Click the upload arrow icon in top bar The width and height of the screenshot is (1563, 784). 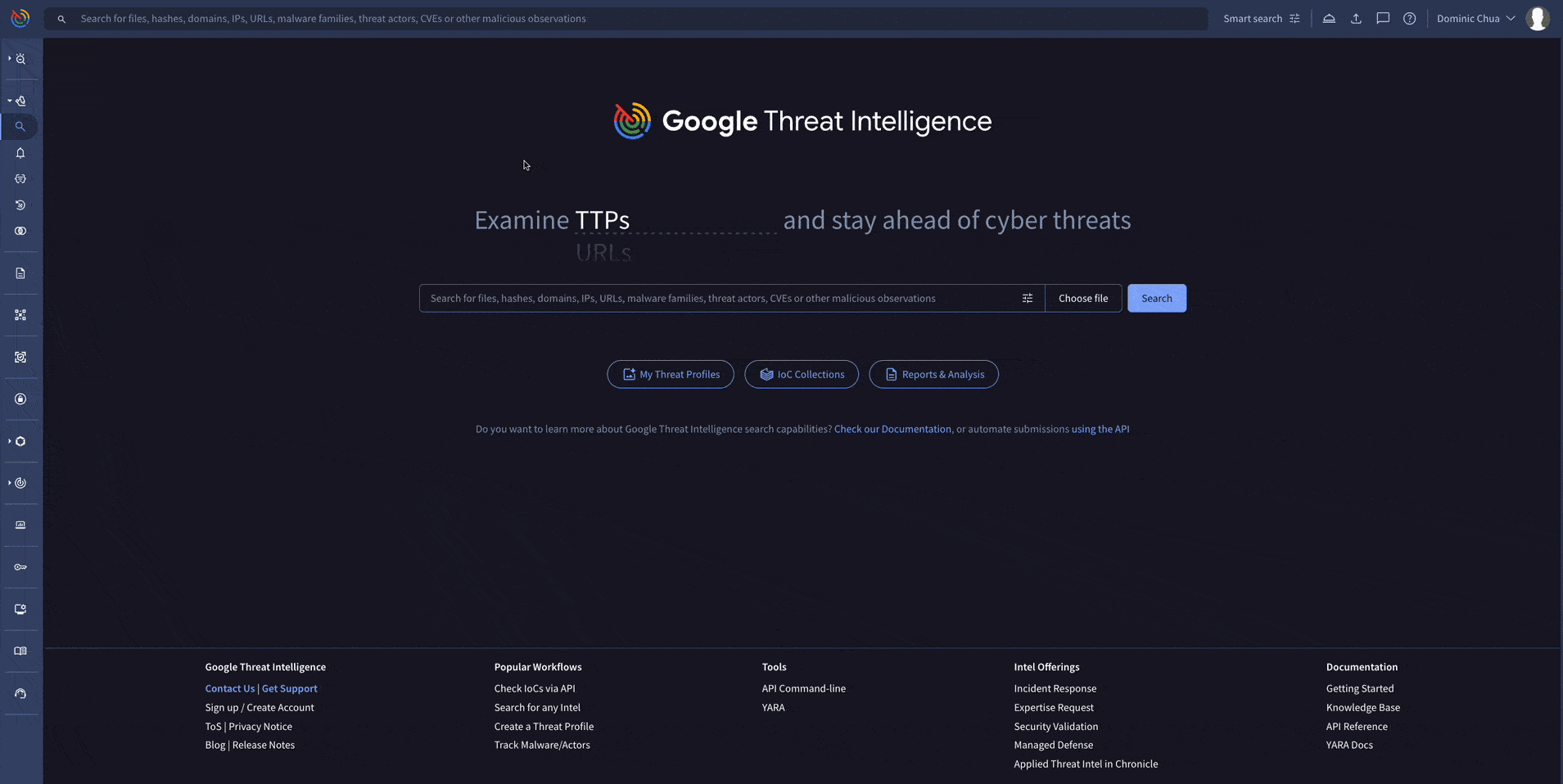click(1356, 18)
